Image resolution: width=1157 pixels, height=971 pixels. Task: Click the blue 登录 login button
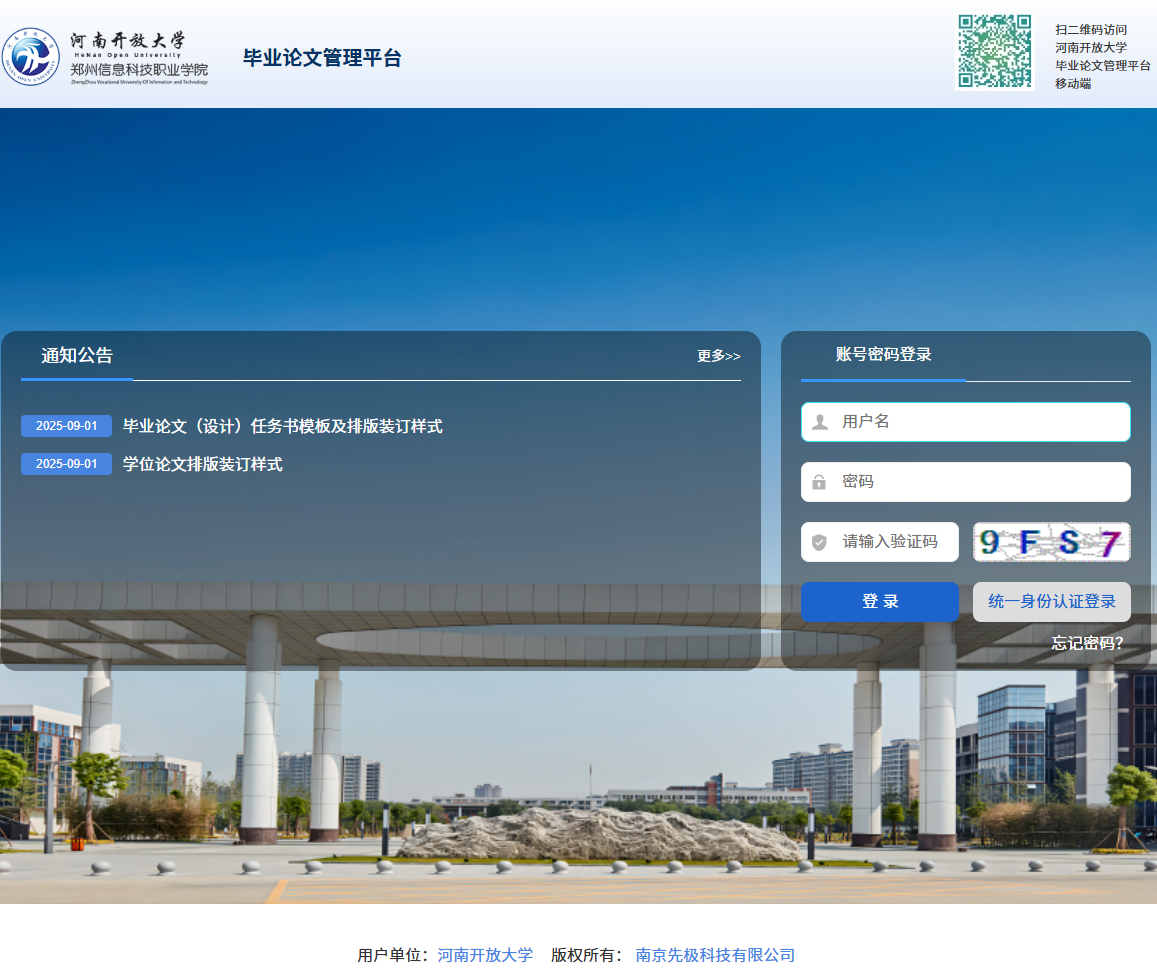880,602
